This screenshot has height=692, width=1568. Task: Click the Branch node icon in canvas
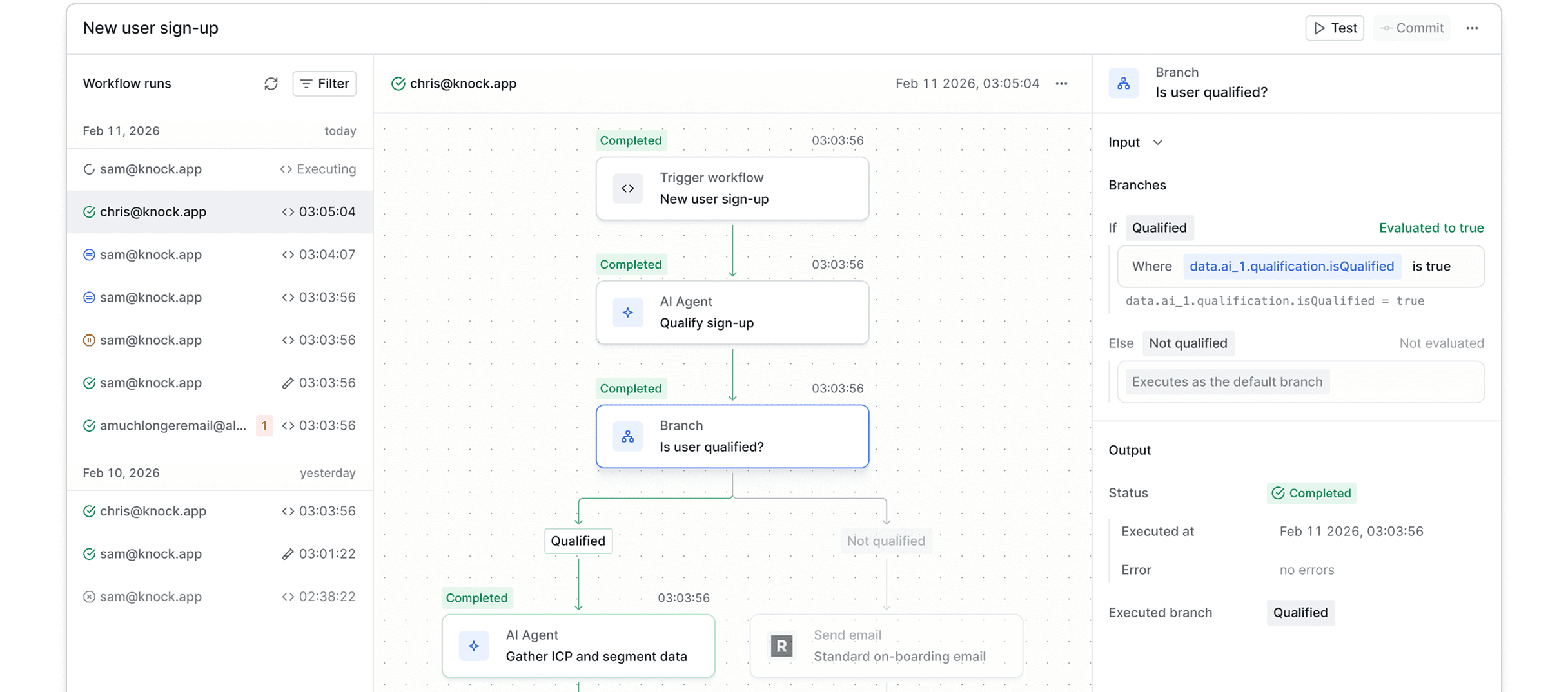point(627,437)
